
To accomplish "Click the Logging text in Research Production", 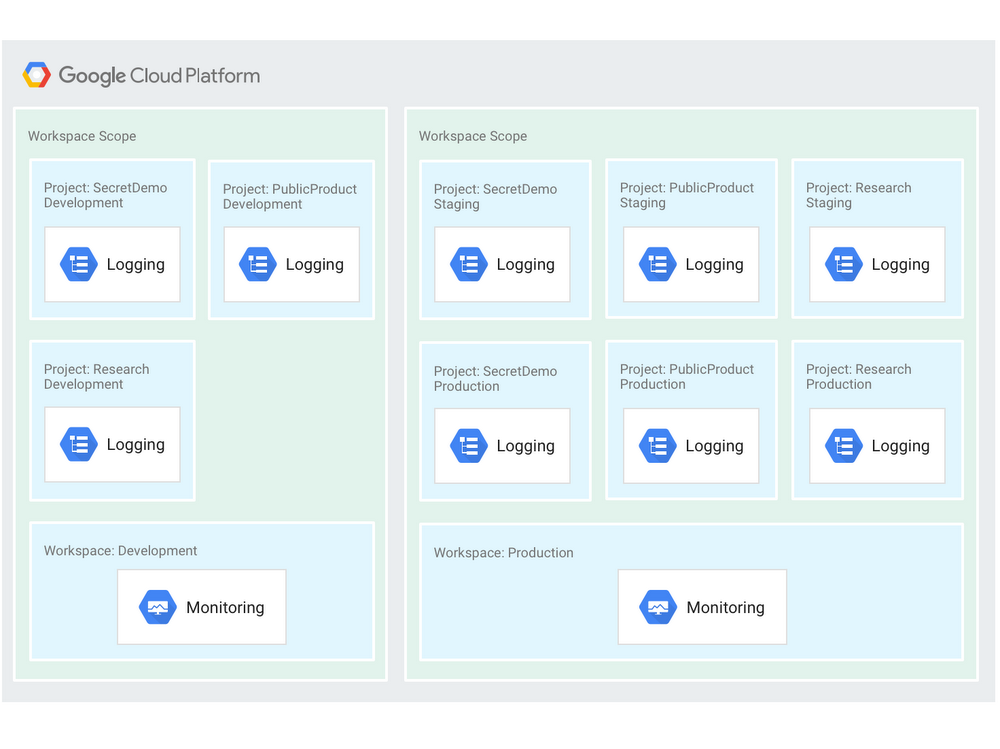I will click(901, 446).
